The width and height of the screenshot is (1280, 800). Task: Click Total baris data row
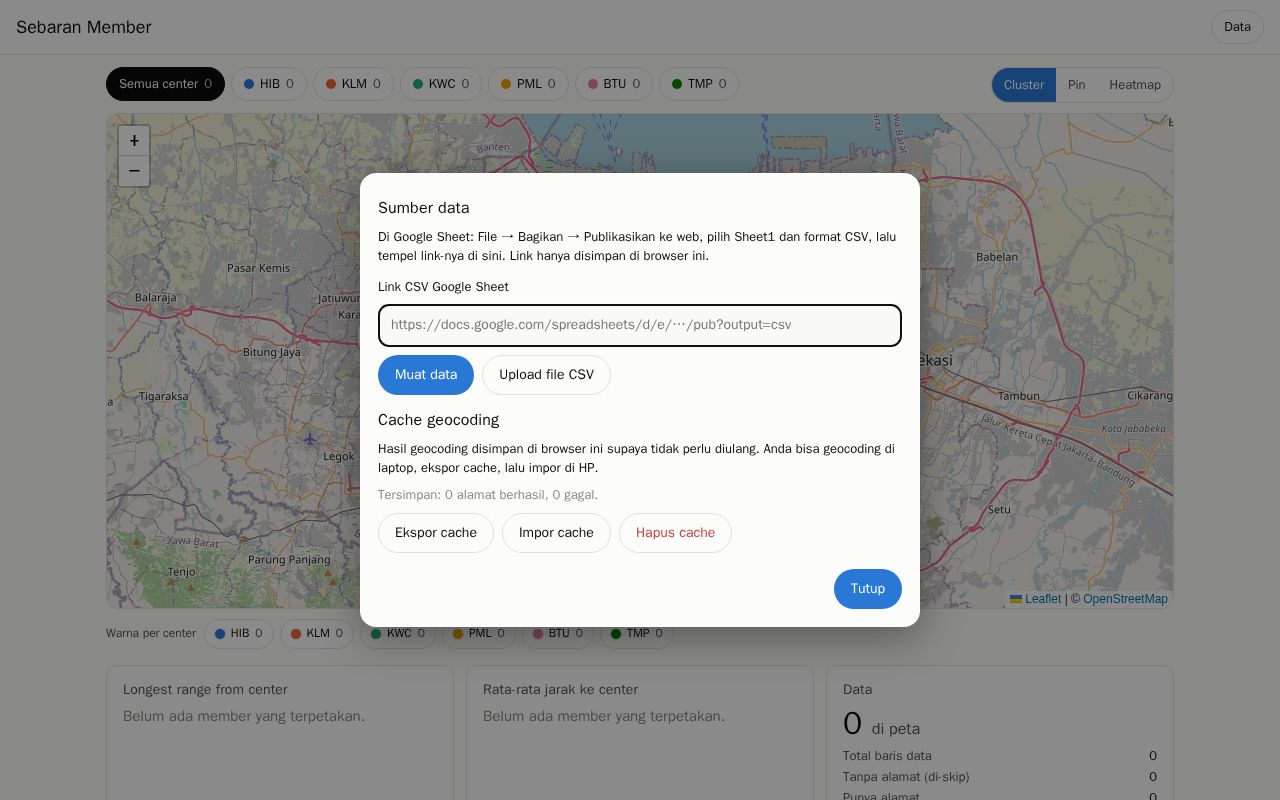pos(1000,756)
